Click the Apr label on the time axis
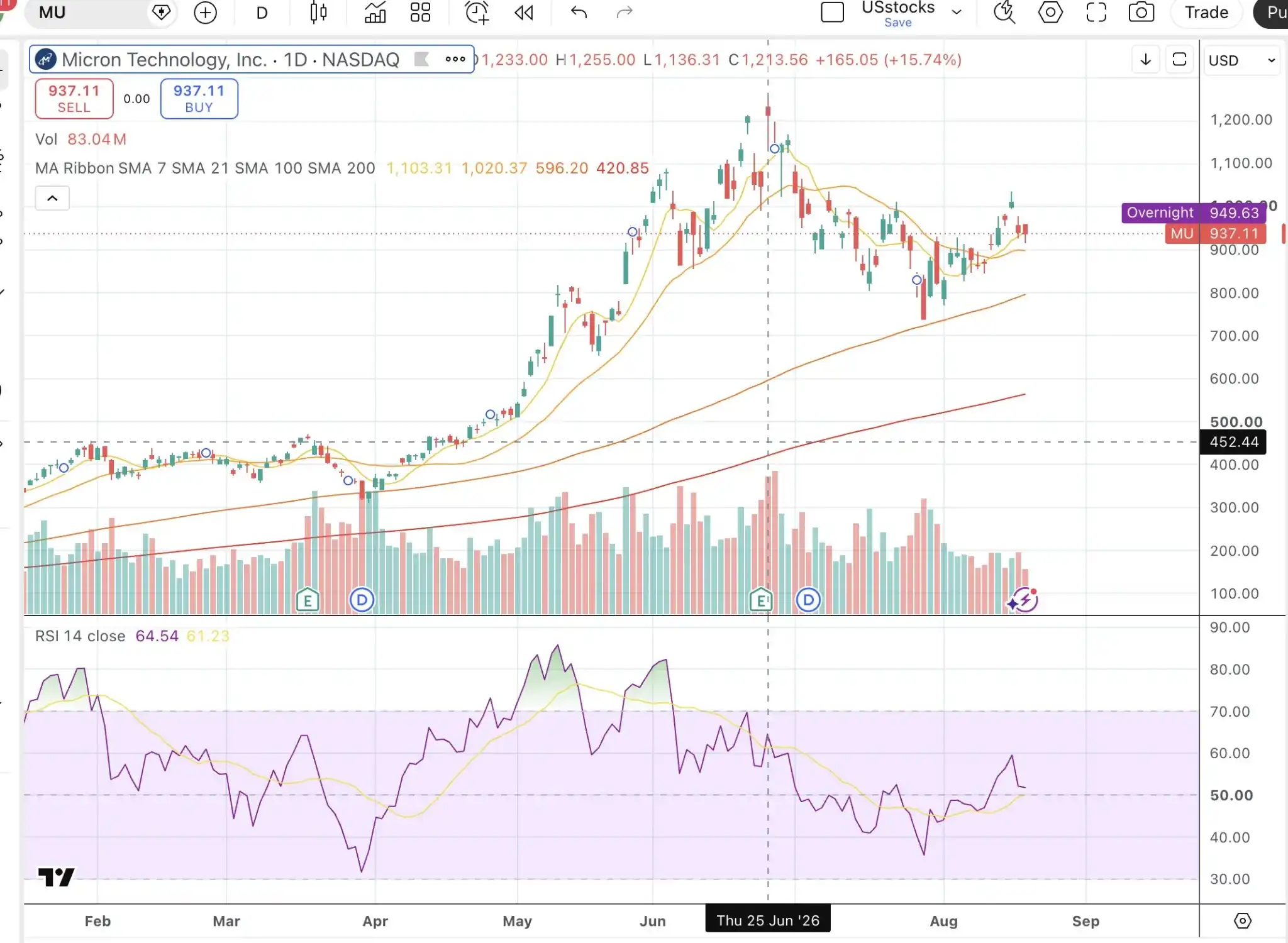 click(375, 922)
